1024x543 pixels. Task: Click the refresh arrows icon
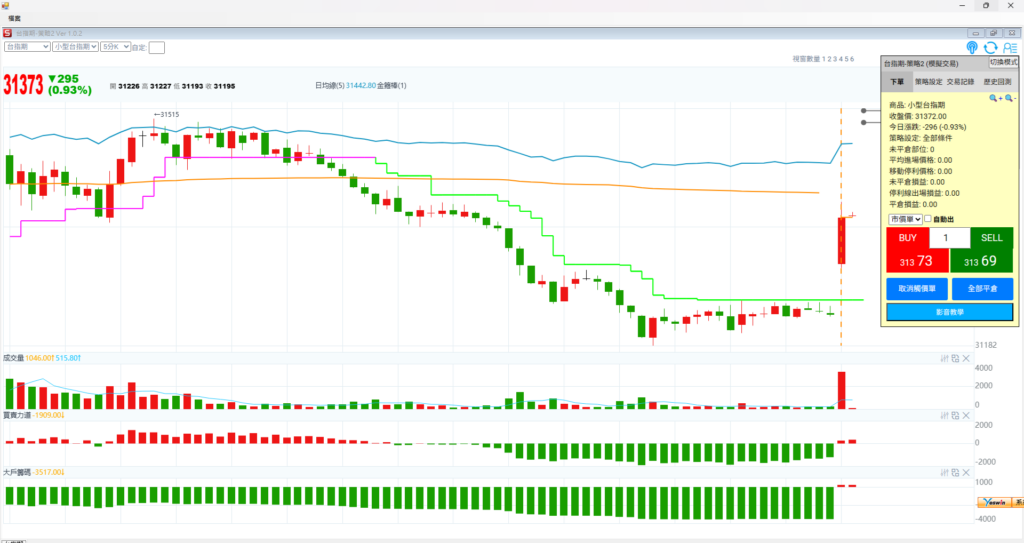(x=990, y=47)
